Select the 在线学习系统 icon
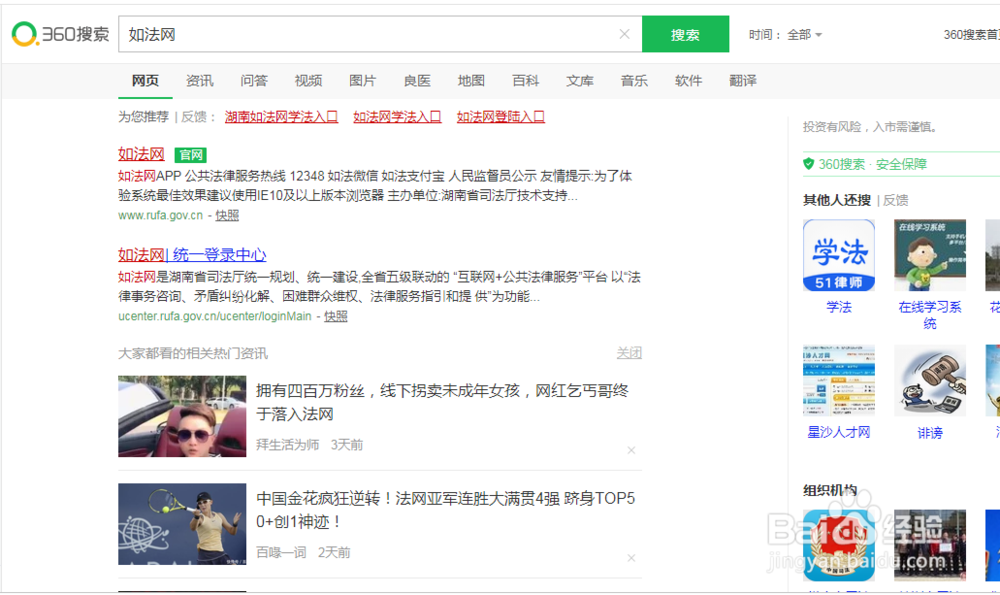The image size is (1000, 595). tap(930, 255)
